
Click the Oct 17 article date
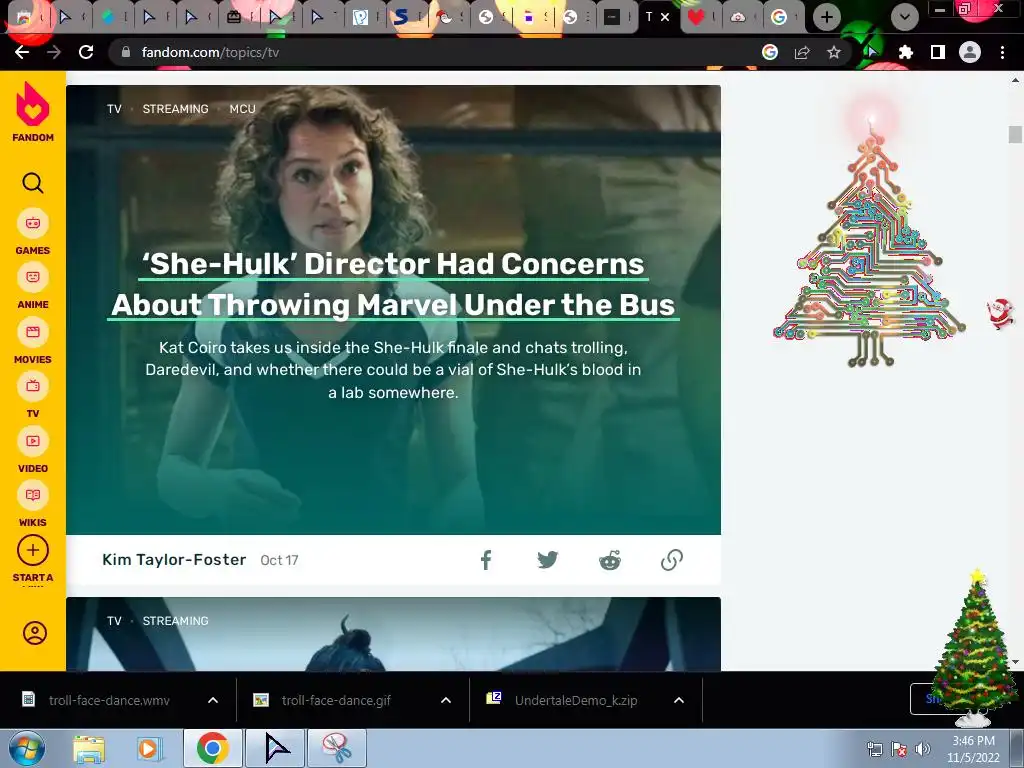280,560
